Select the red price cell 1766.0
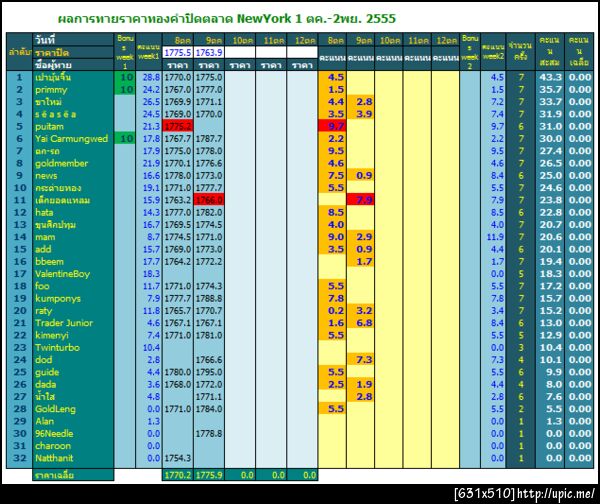This screenshot has height=504, width=600. 209,200
